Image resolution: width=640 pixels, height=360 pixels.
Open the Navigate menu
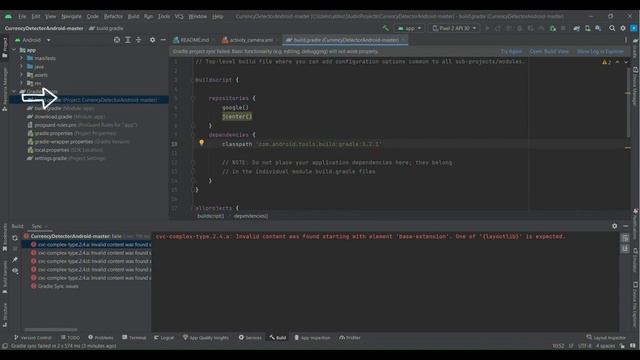pos(71,16)
